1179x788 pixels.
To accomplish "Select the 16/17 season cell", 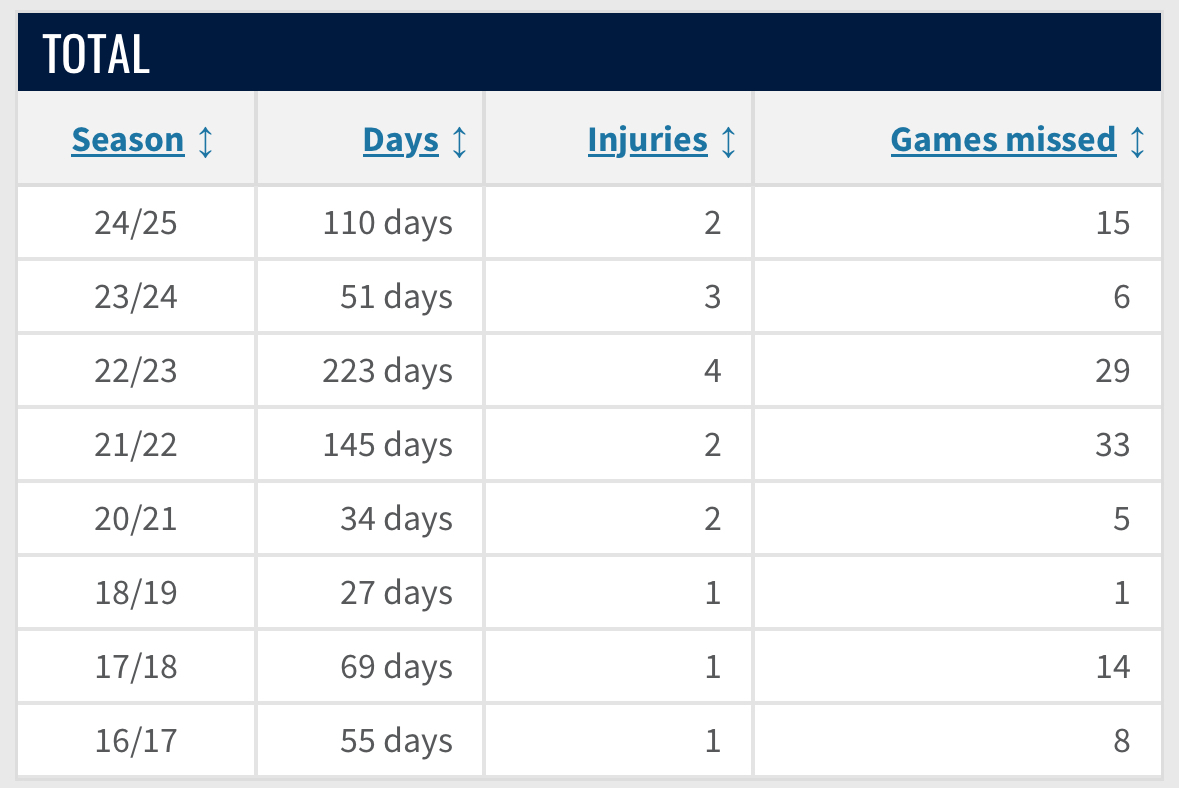I will click(x=136, y=741).
